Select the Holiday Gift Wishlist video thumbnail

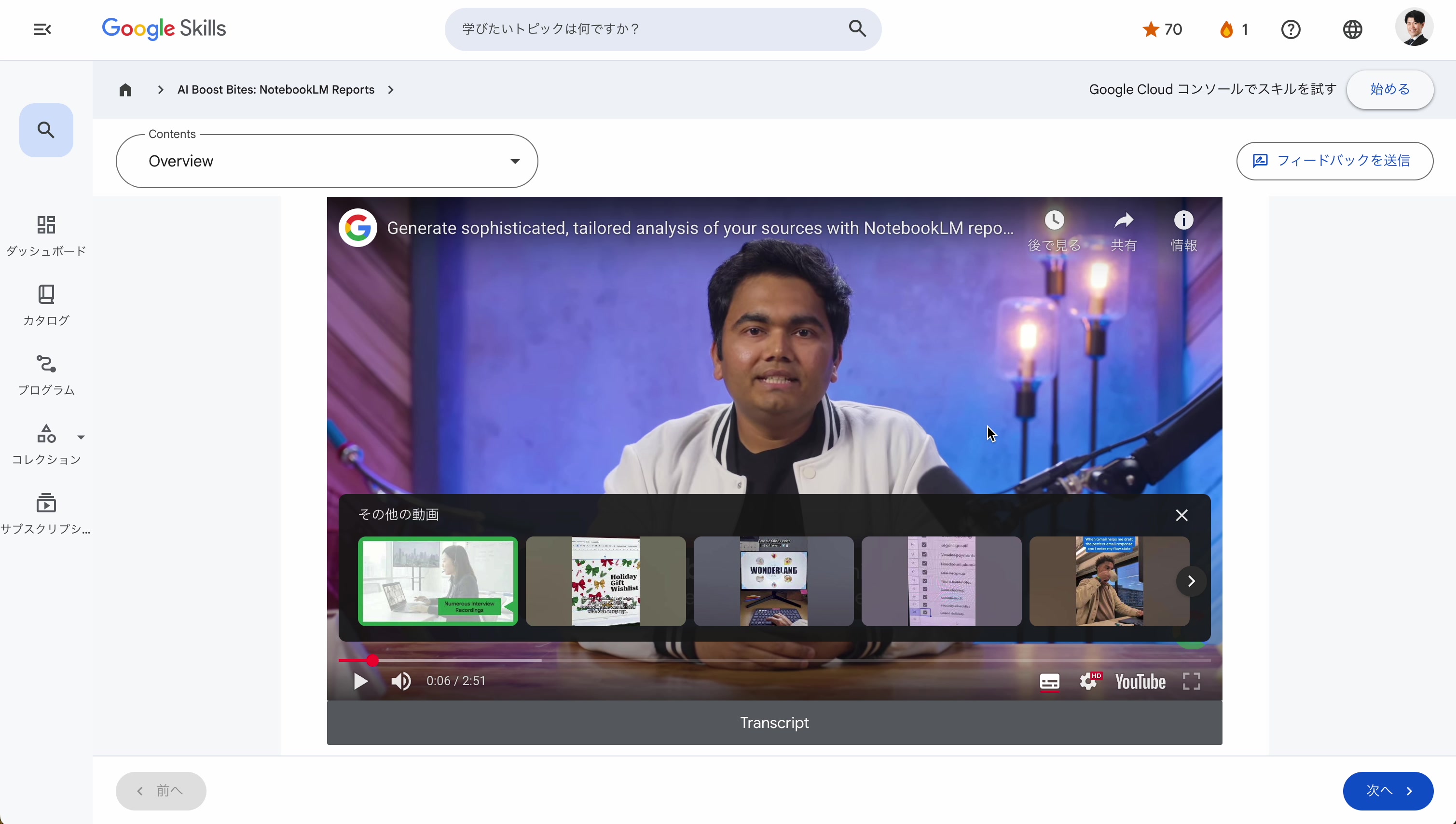click(x=605, y=581)
